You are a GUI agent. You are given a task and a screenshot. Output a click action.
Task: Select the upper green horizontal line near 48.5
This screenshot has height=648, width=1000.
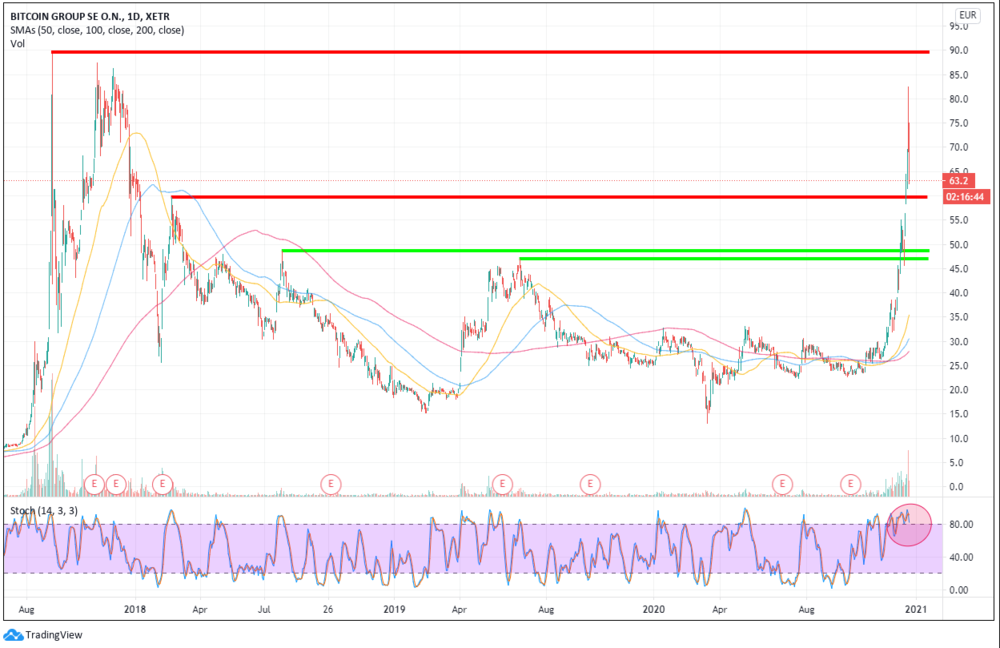coord(605,251)
